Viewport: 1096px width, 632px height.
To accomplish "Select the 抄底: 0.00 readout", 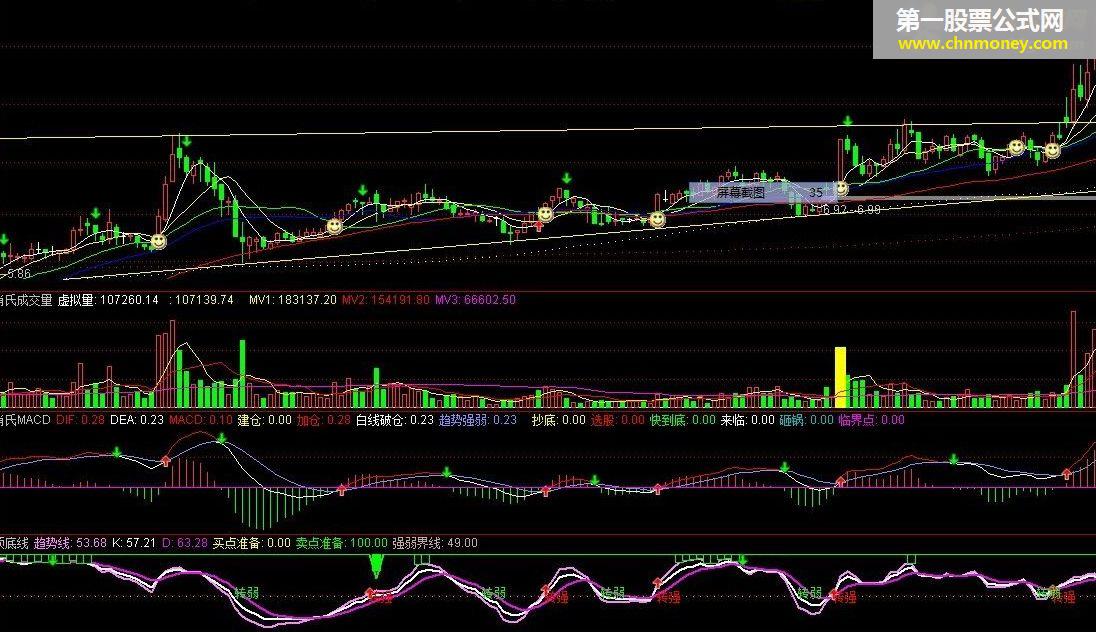I will (558, 420).
